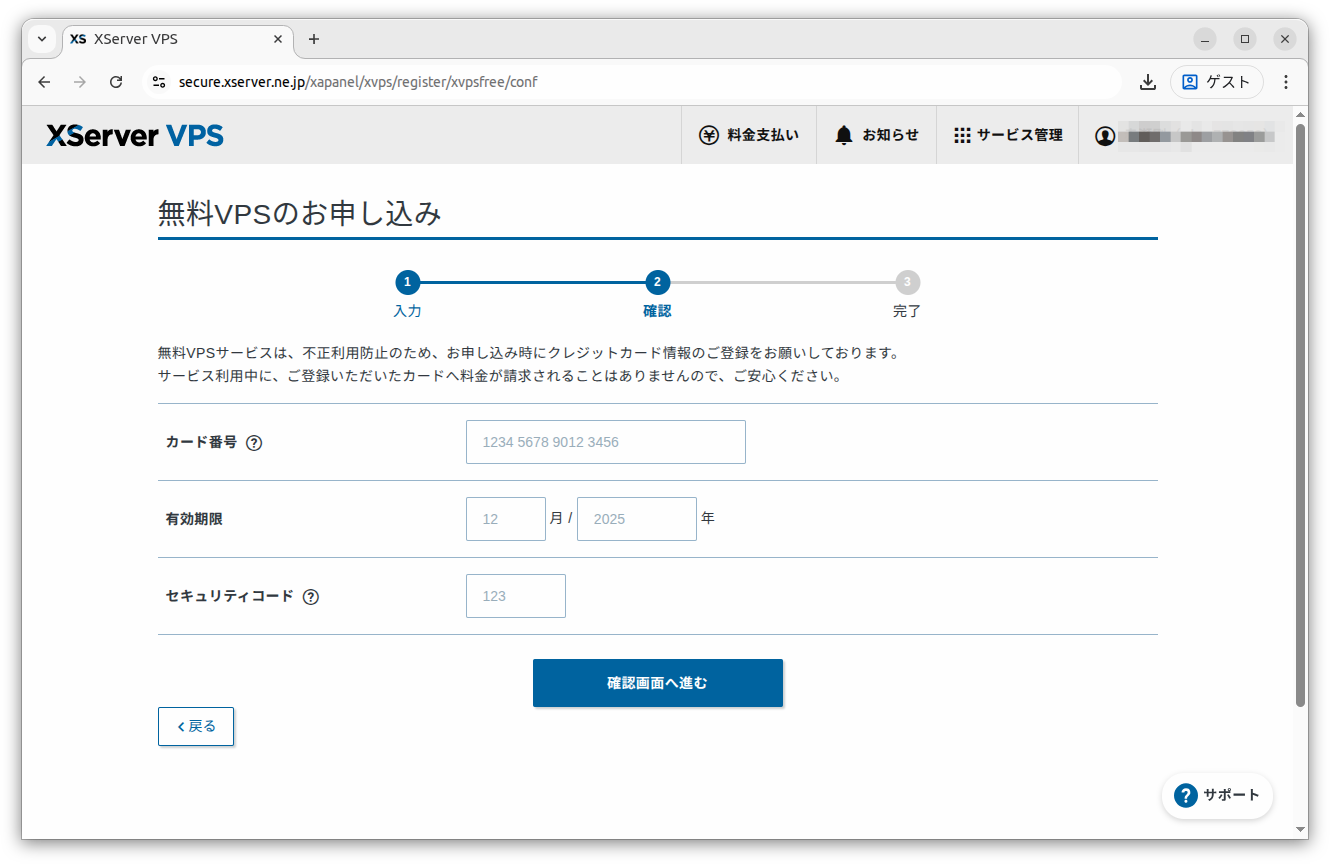
Task: Click the card number input field
Action: pyautogui.click(x=605, y=442)
